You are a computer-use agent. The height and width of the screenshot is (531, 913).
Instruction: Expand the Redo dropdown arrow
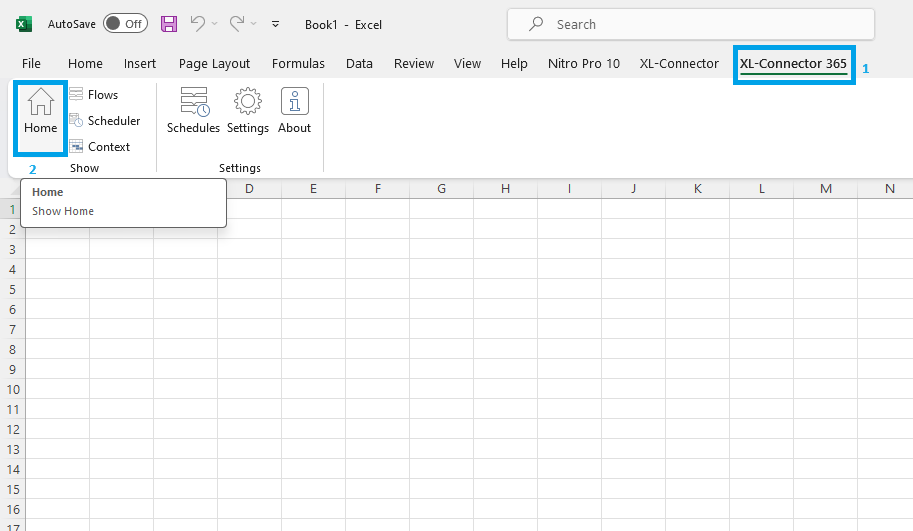253,24
